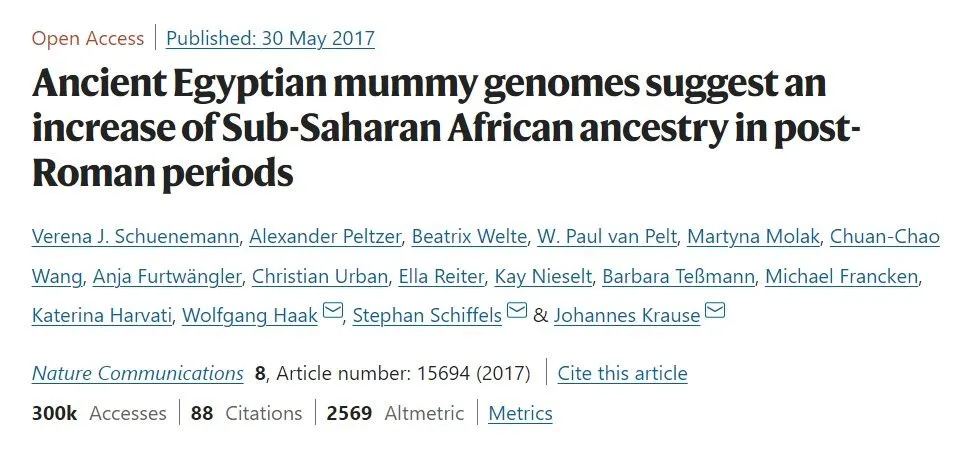
Task: Click the Cite this article link
Action: tap(622, 374)
